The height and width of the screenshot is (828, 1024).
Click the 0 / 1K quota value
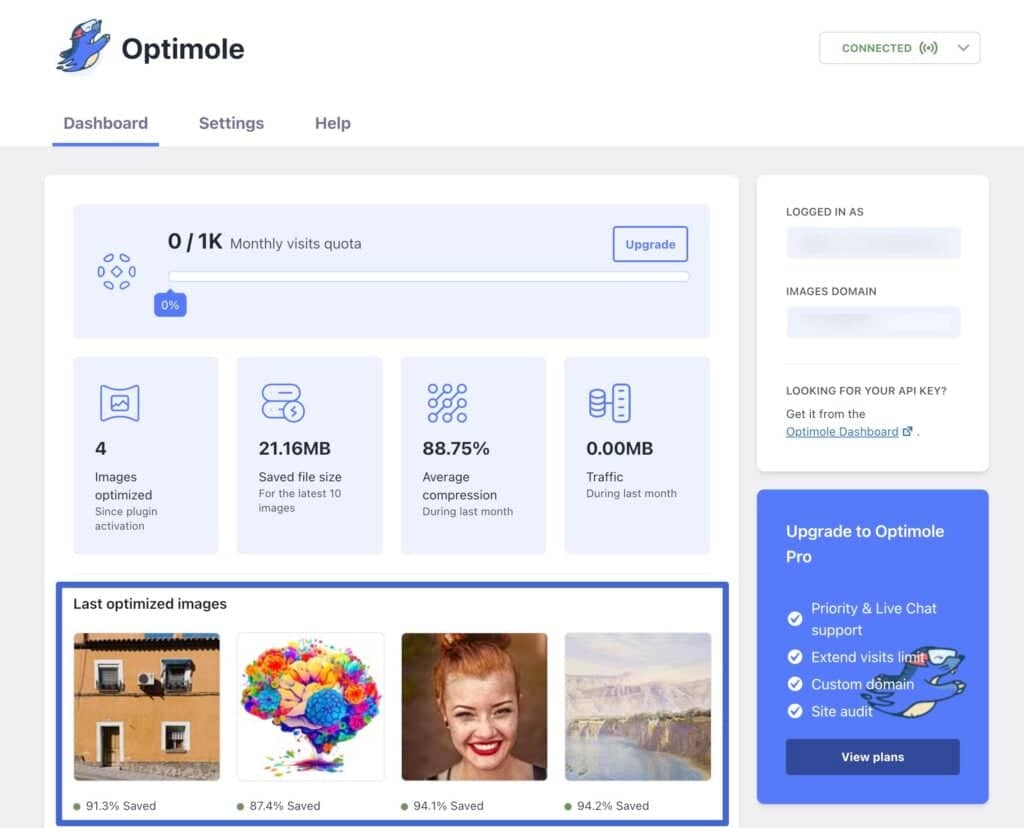195,242
